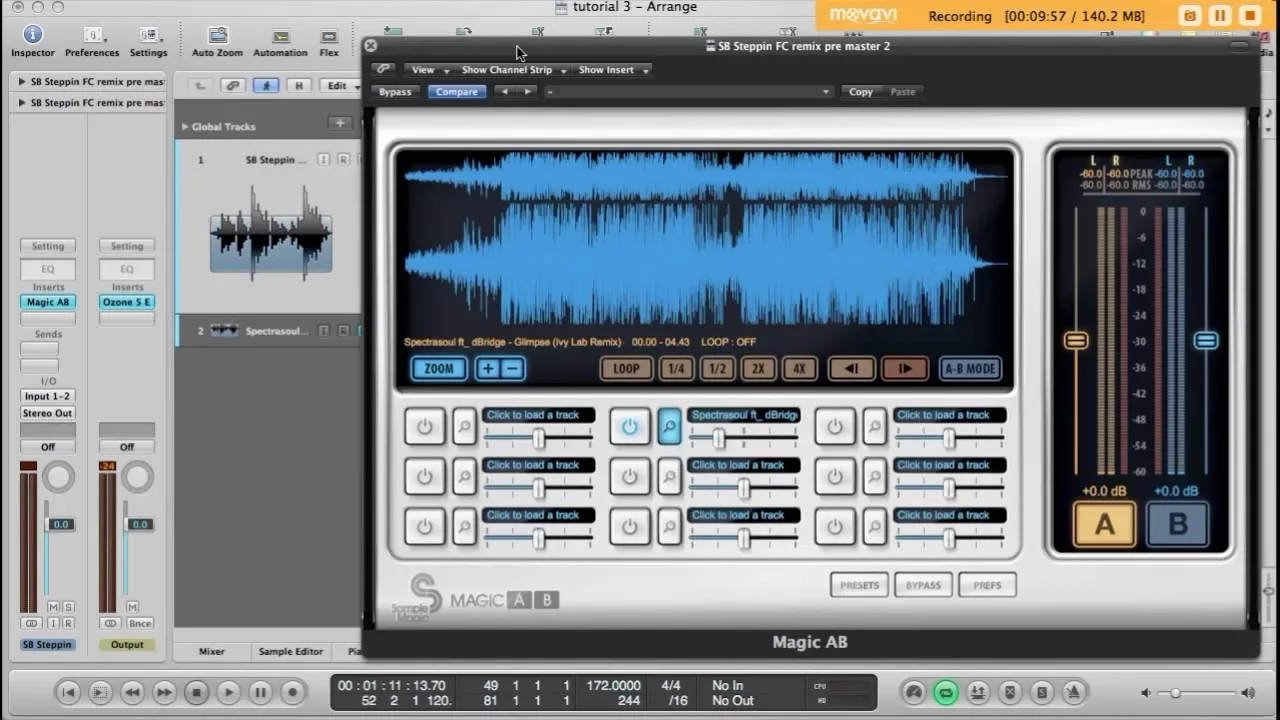Image resolution: width=1280 pixels, height=720 pixels.
Task: Switch to the Mixer tab
Action: (212, 652)
